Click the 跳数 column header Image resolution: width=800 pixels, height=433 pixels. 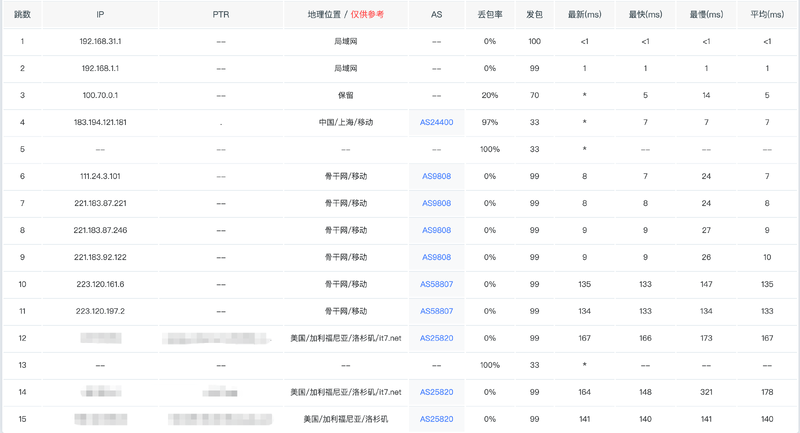point(22,15)
